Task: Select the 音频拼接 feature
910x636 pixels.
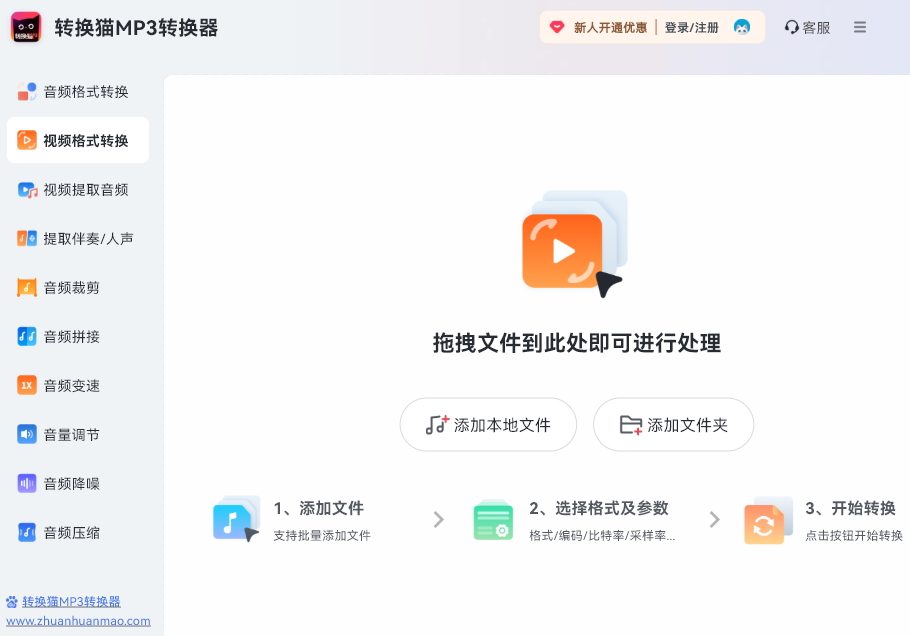Action: 77,336
